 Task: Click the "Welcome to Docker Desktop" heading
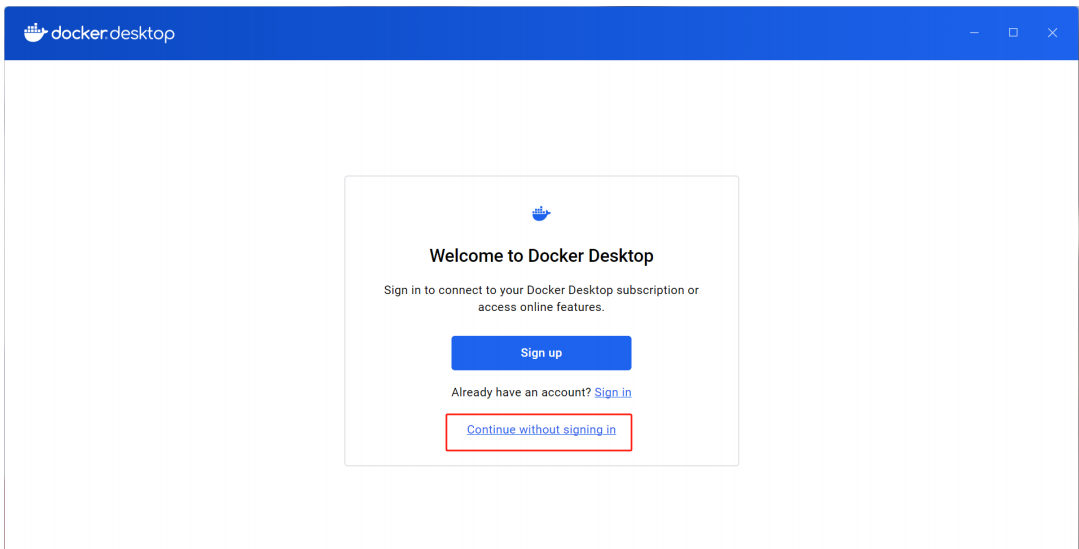[x=541, y=256]
